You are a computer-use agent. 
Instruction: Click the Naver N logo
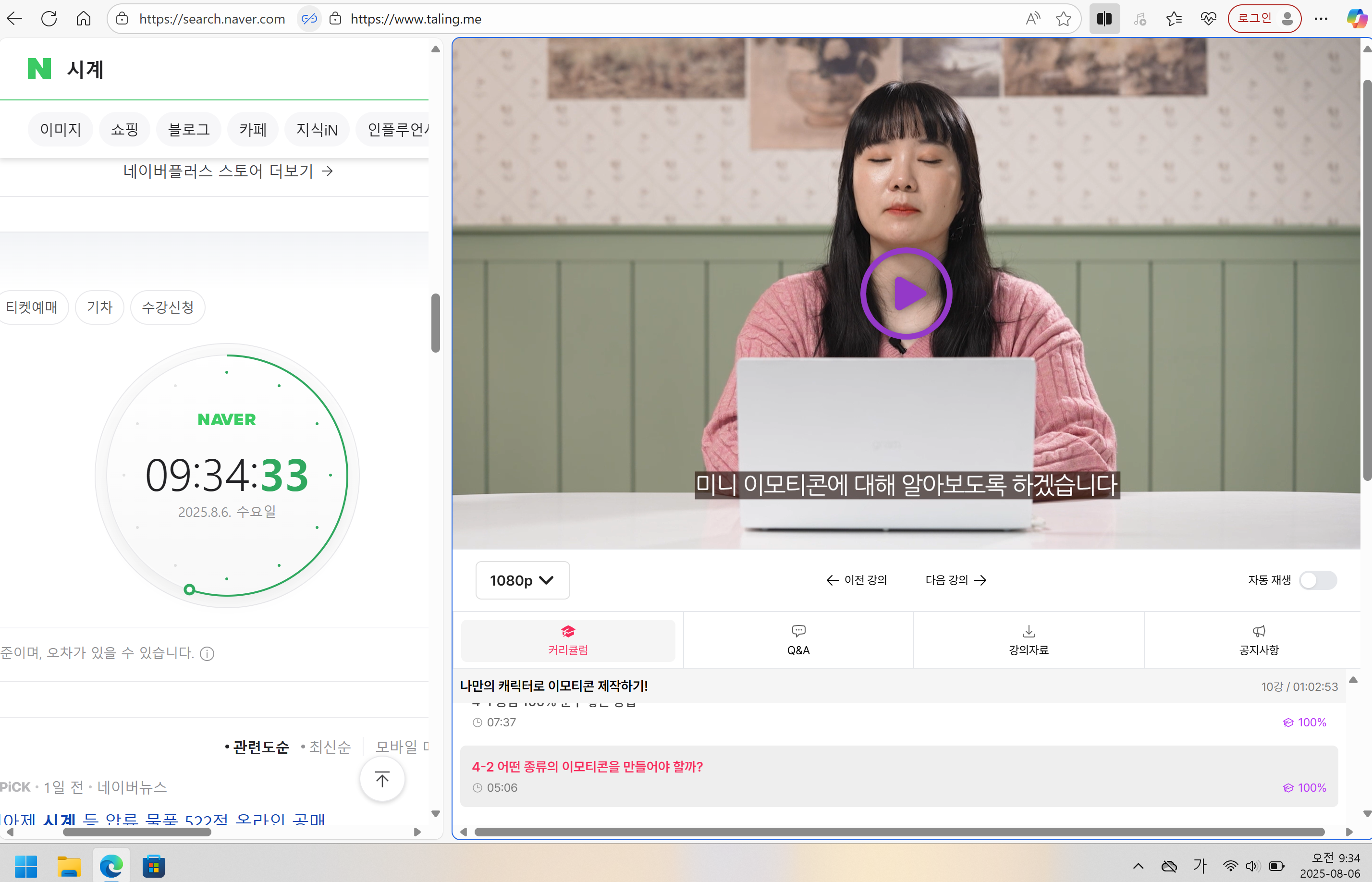pyautogui.click(x=39, y=69)
